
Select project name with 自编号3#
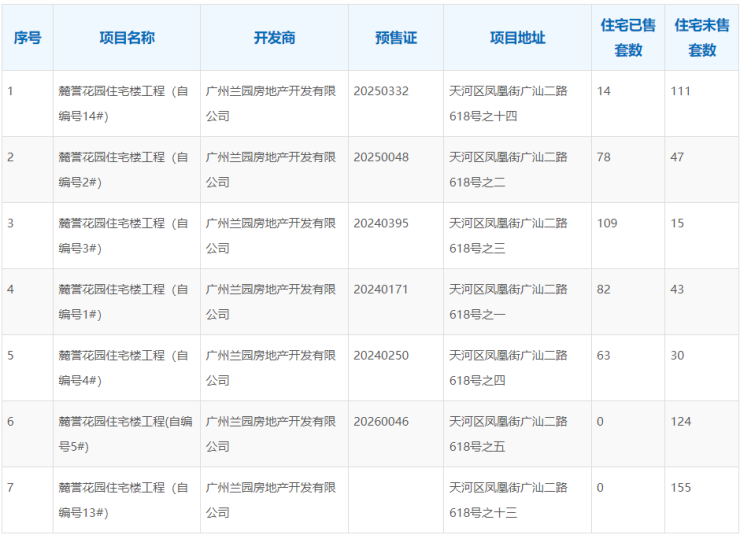[124, 235]
